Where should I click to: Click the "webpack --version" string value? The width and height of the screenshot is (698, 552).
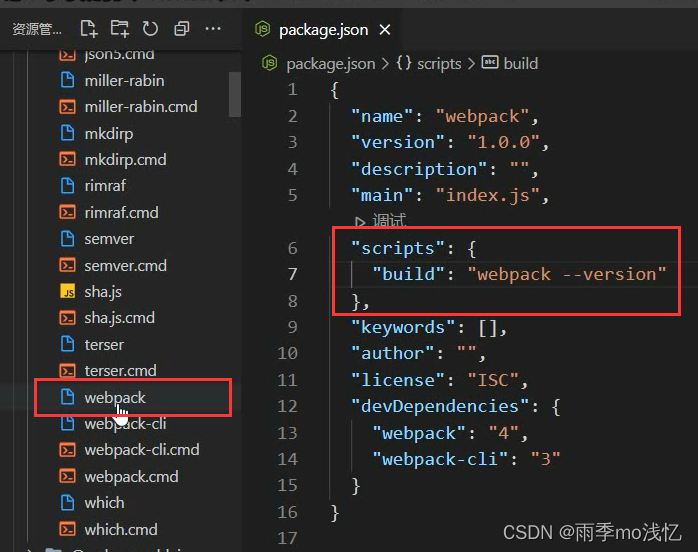click(x=566, y=274)
